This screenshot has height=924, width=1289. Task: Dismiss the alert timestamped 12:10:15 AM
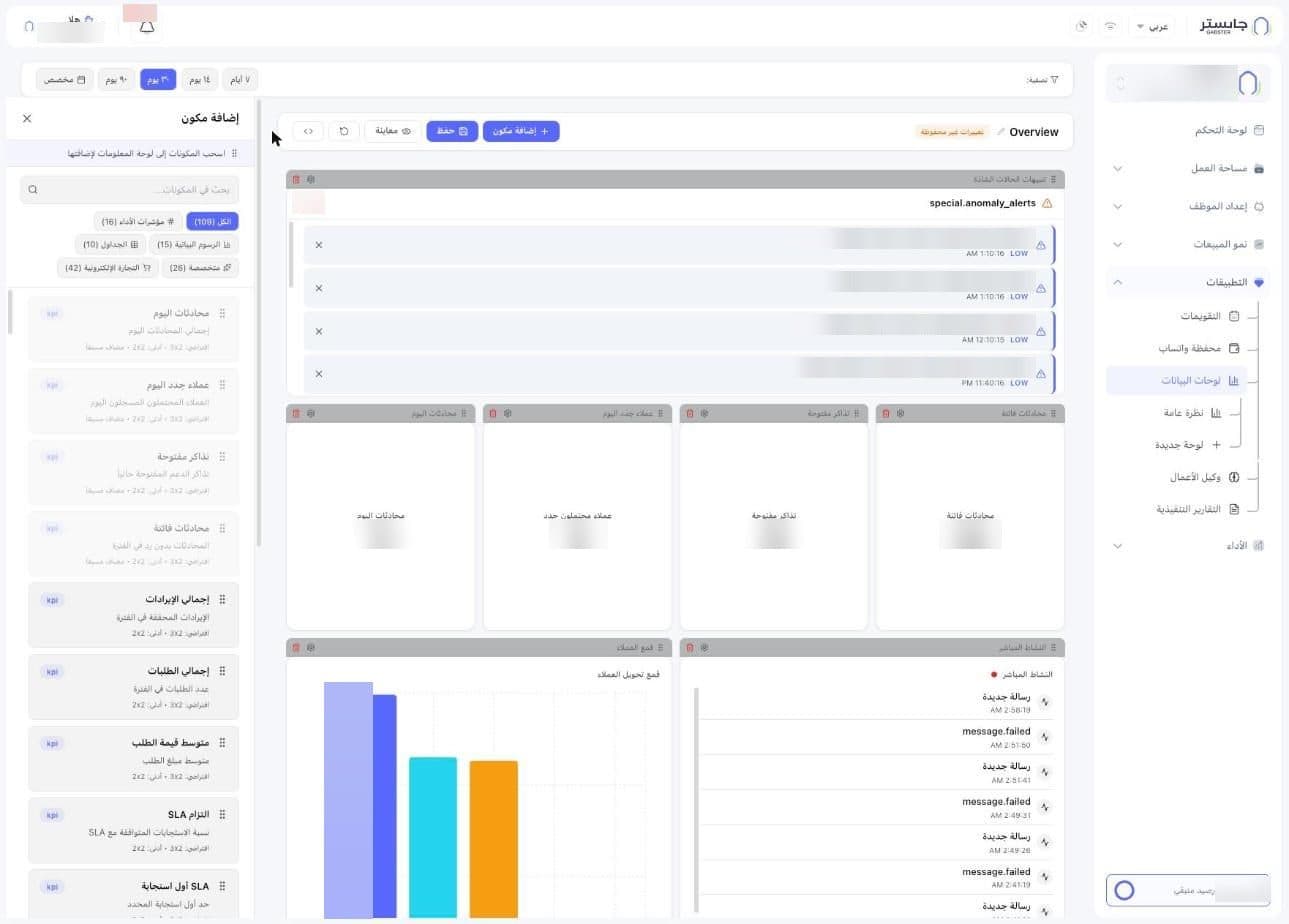pos(319,331)
